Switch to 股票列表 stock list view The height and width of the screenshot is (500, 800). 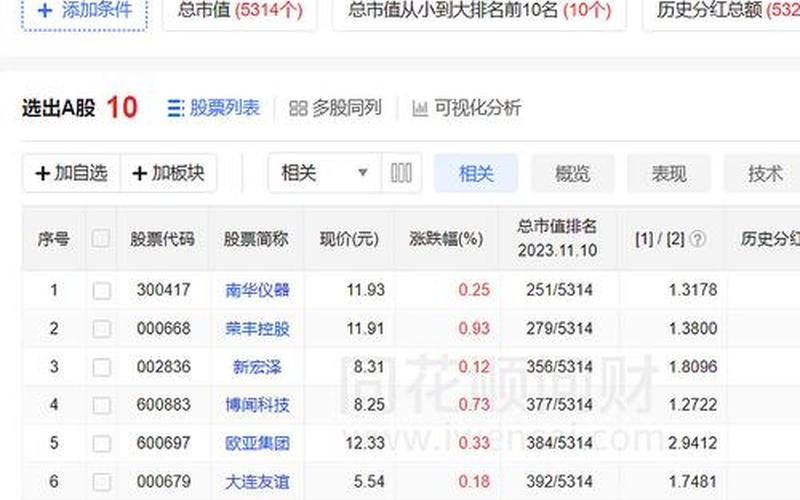click(x=214, y=108)
